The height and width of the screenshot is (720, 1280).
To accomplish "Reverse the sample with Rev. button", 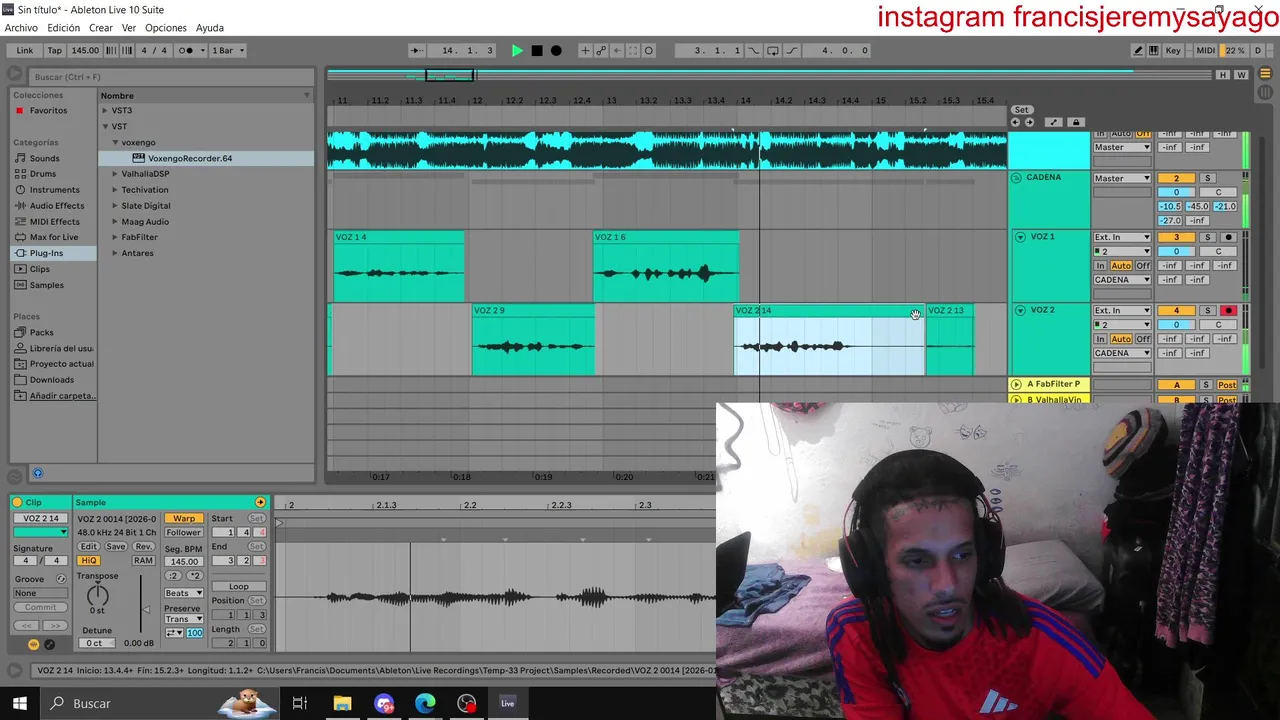I will coord(143,547).
